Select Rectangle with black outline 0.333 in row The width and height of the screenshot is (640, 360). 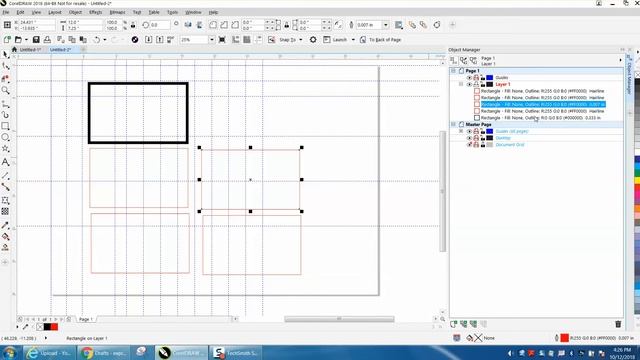(540, 118)
